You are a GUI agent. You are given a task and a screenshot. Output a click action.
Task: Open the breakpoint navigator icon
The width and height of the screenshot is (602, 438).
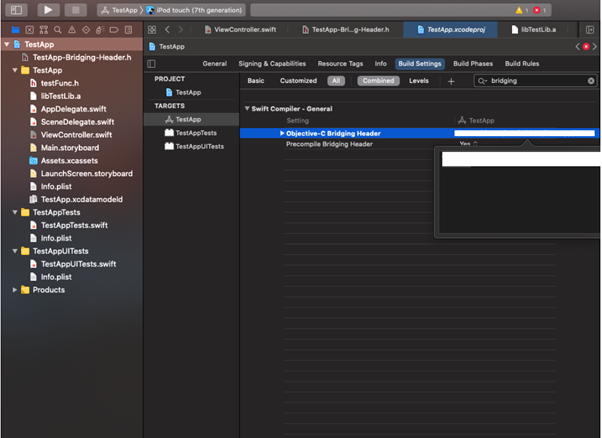pos(114,30)
